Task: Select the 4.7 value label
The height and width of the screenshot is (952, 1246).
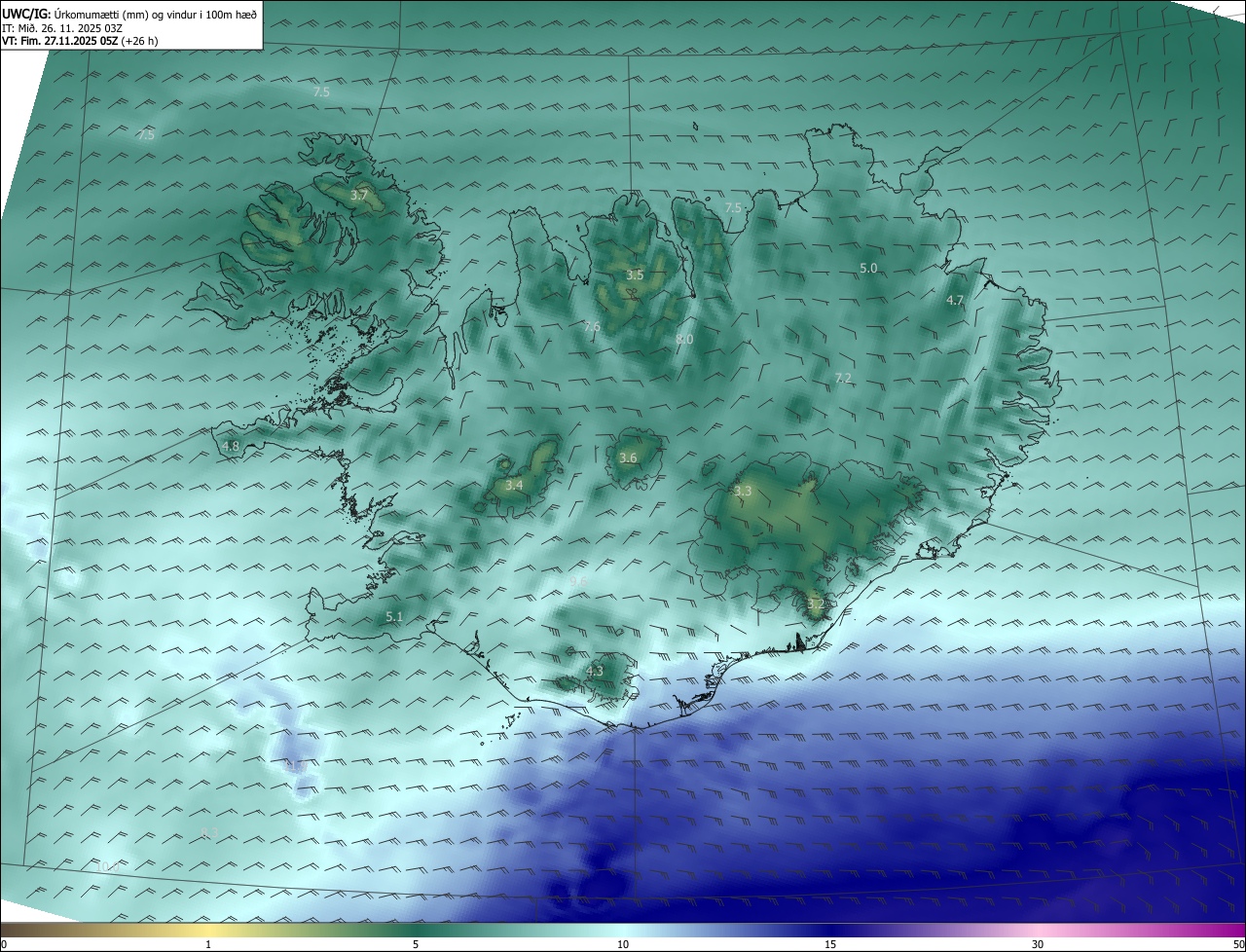Action: [955, 301]
